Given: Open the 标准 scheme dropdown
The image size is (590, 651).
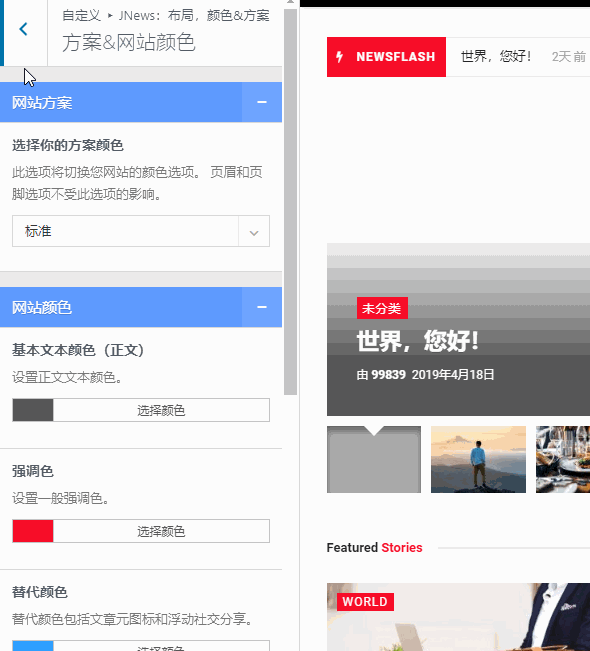Looking at the screenshot, I should [x=141, y=231].
